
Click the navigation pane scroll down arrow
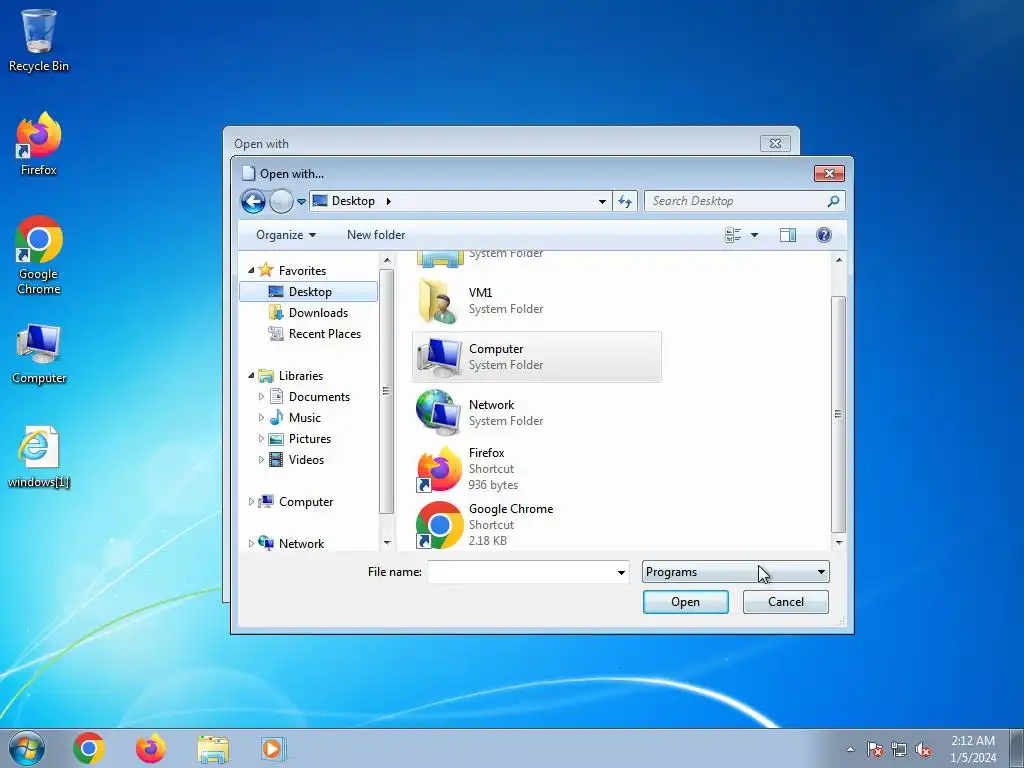387,543
